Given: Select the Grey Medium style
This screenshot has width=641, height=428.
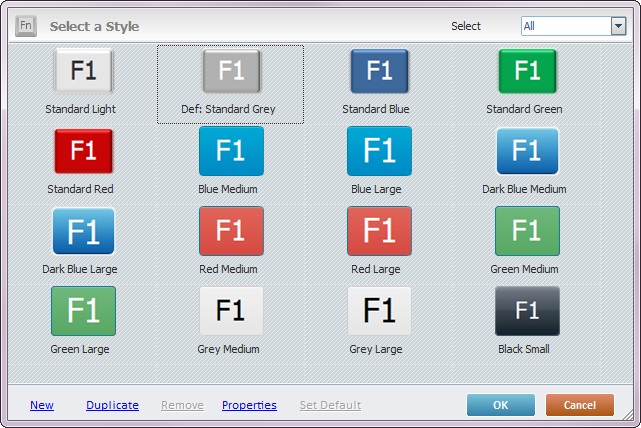Looking at the screenshot, I should 231,312.
